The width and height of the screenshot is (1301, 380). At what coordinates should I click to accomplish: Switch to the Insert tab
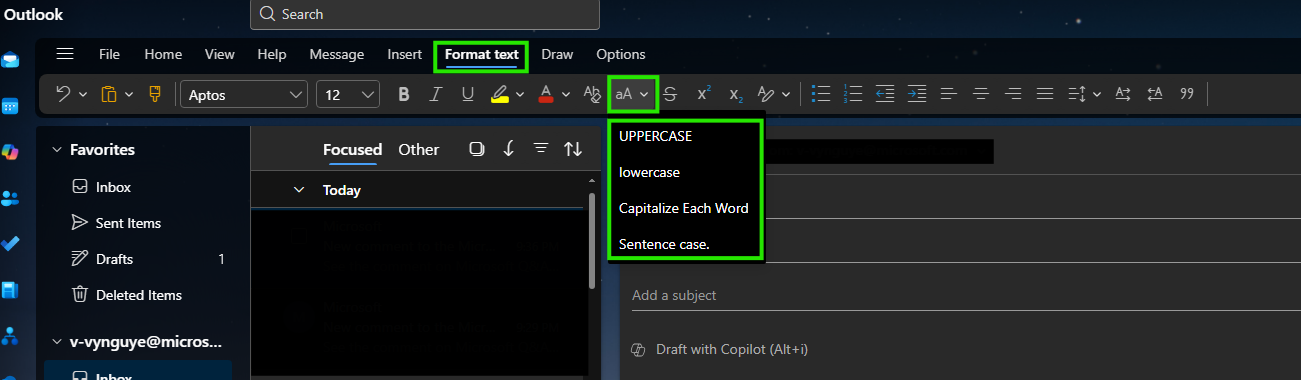point(405,54)
